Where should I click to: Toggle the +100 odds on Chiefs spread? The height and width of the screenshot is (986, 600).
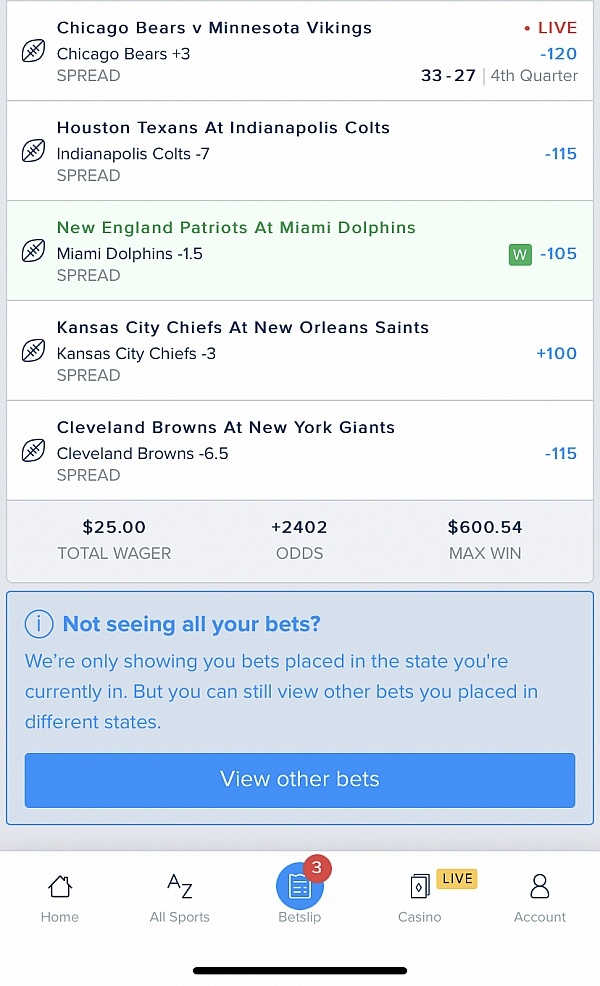pos(557,353)
